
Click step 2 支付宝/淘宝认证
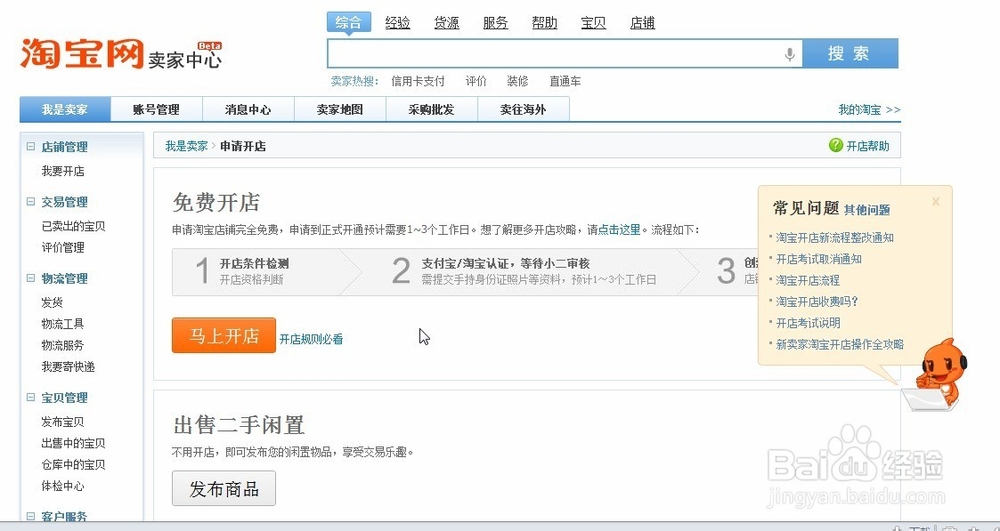click(x=506, y=263)
